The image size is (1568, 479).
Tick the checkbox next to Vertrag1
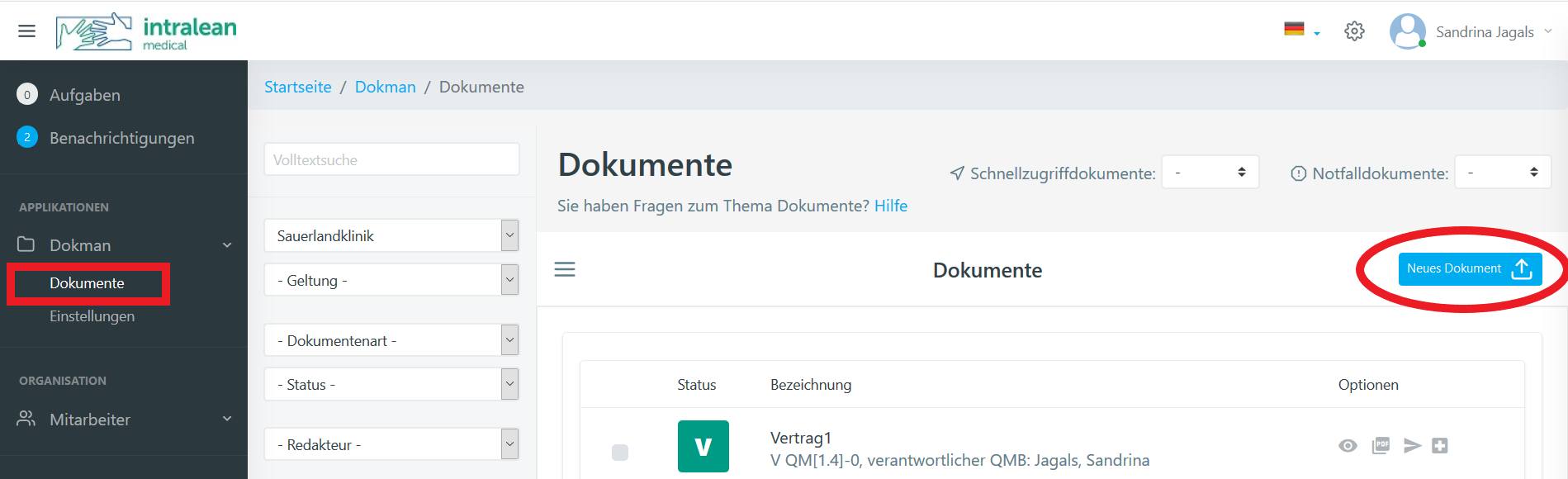coord(620,452)
